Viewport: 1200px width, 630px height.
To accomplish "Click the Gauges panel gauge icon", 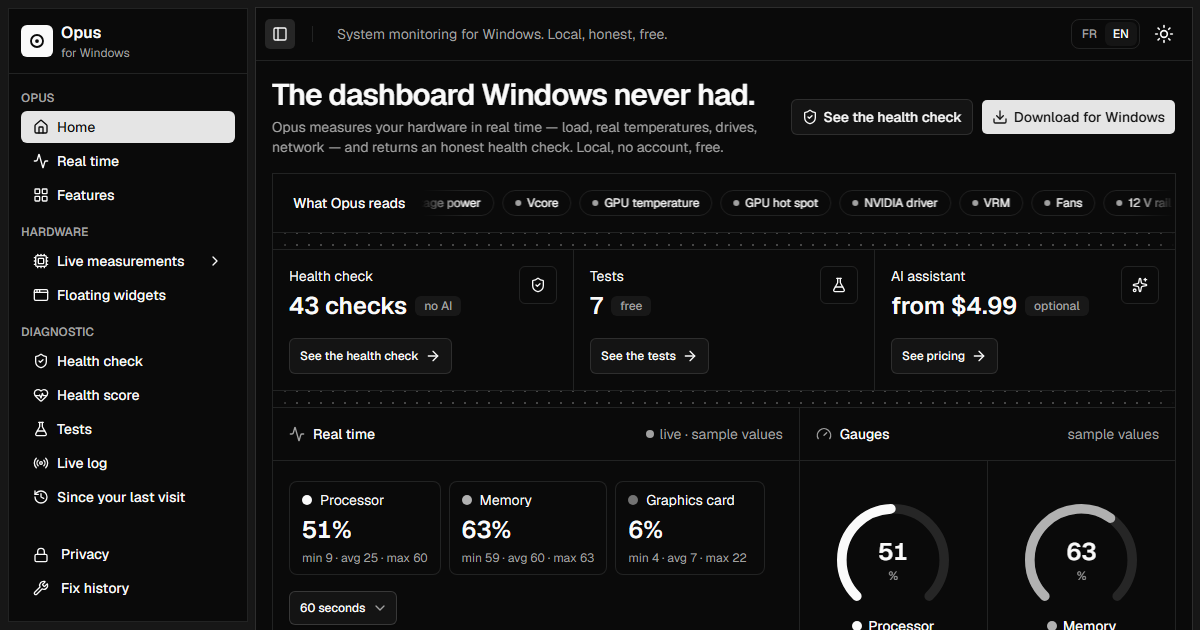I will 824,434.
